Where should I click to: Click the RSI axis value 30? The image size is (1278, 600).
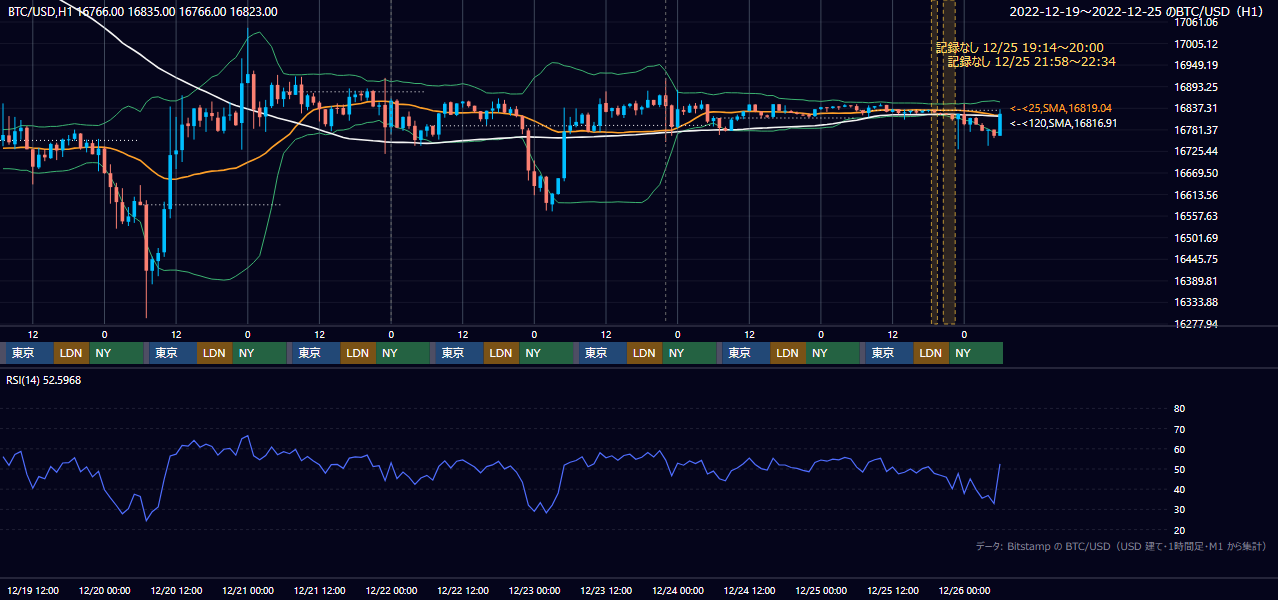1179,509
